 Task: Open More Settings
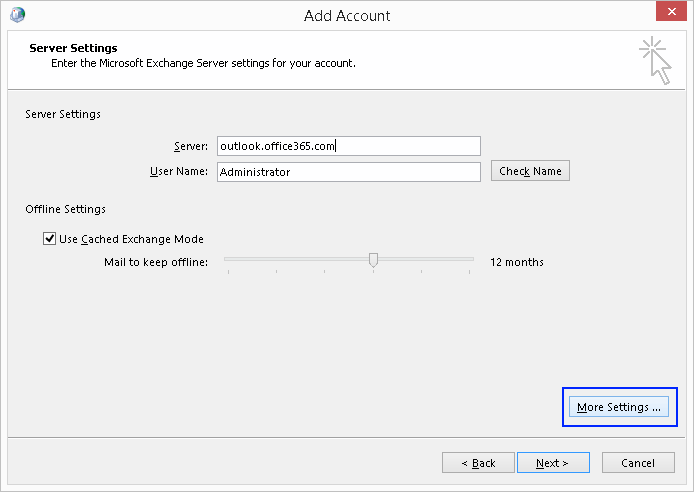[619, 407]
